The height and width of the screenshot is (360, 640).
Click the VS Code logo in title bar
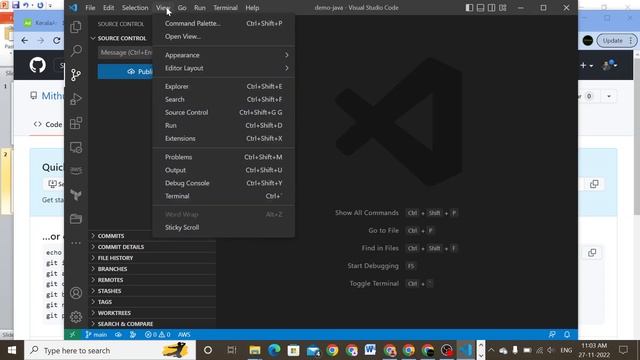click(x=73, y=7)
